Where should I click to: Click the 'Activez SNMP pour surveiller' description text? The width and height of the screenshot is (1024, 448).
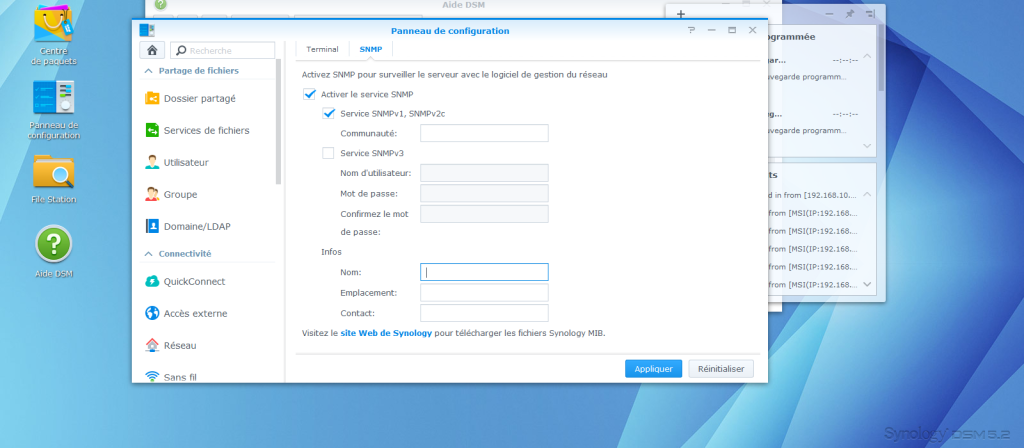[x=455, y=75]
